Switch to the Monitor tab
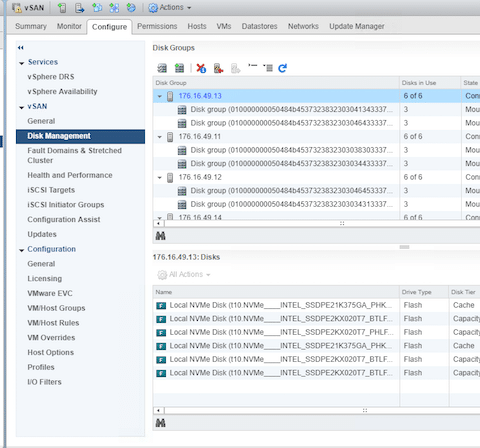The height and width of the screenshot is (448, 480). click(x=69, y=26)
